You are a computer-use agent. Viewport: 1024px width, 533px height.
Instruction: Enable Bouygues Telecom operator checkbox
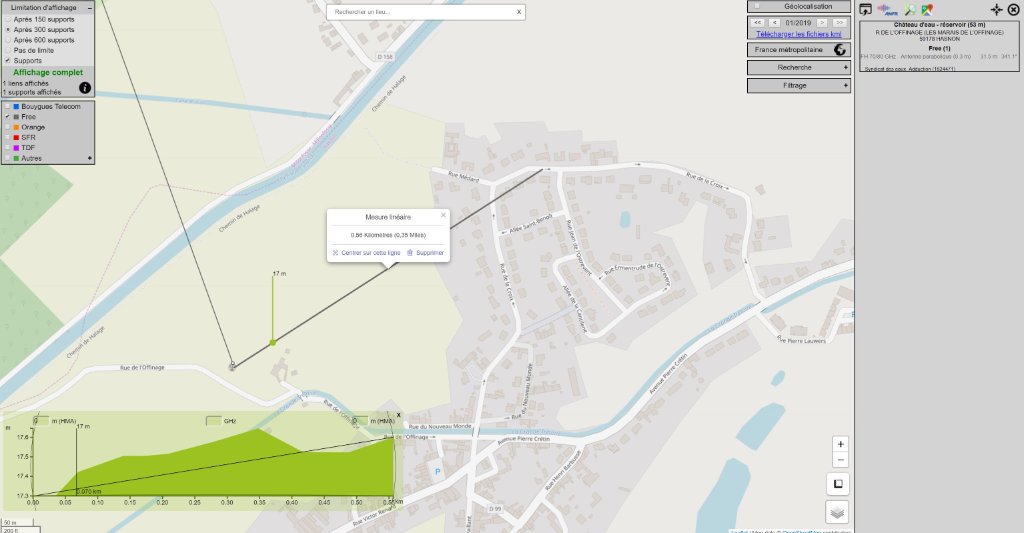7,106
